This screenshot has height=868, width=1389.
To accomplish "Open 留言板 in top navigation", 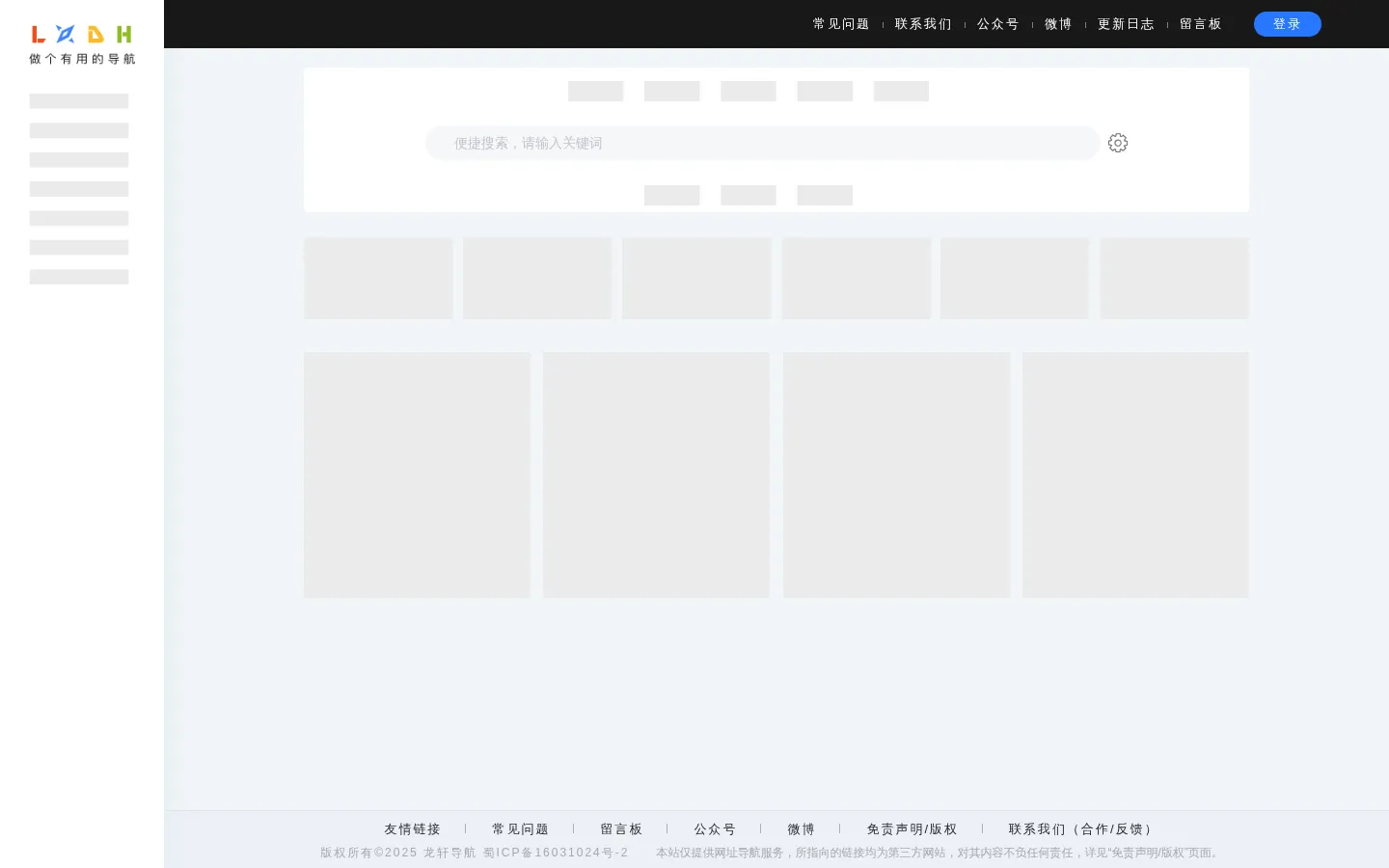I will [1201, 24].
